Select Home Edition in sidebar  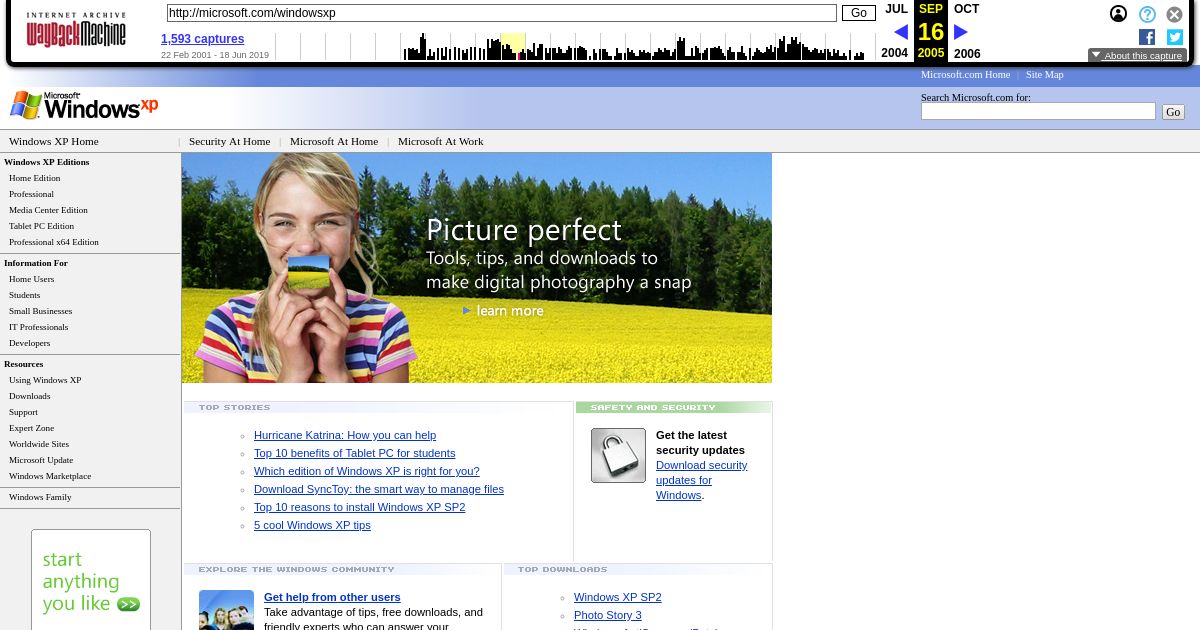click(35, 178)
